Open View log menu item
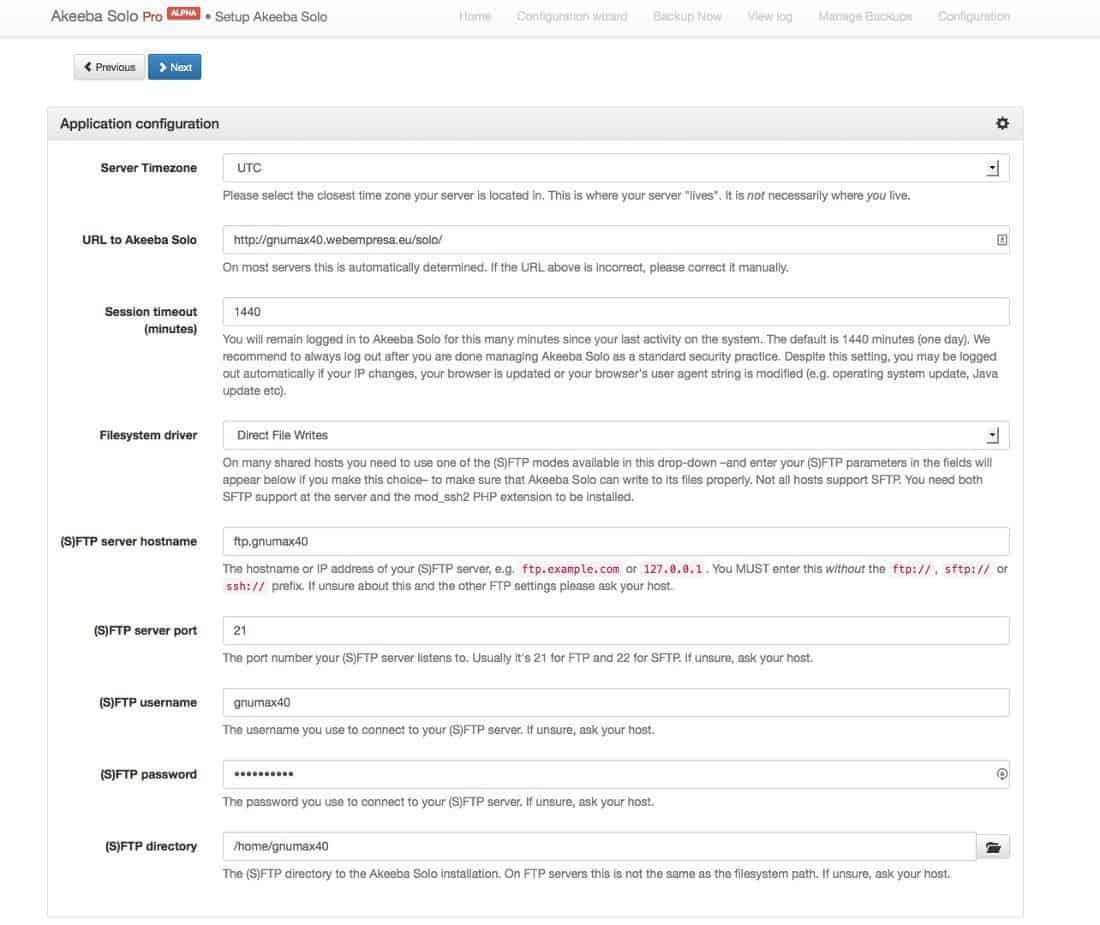1100x925 pixels. pos(770,16)
